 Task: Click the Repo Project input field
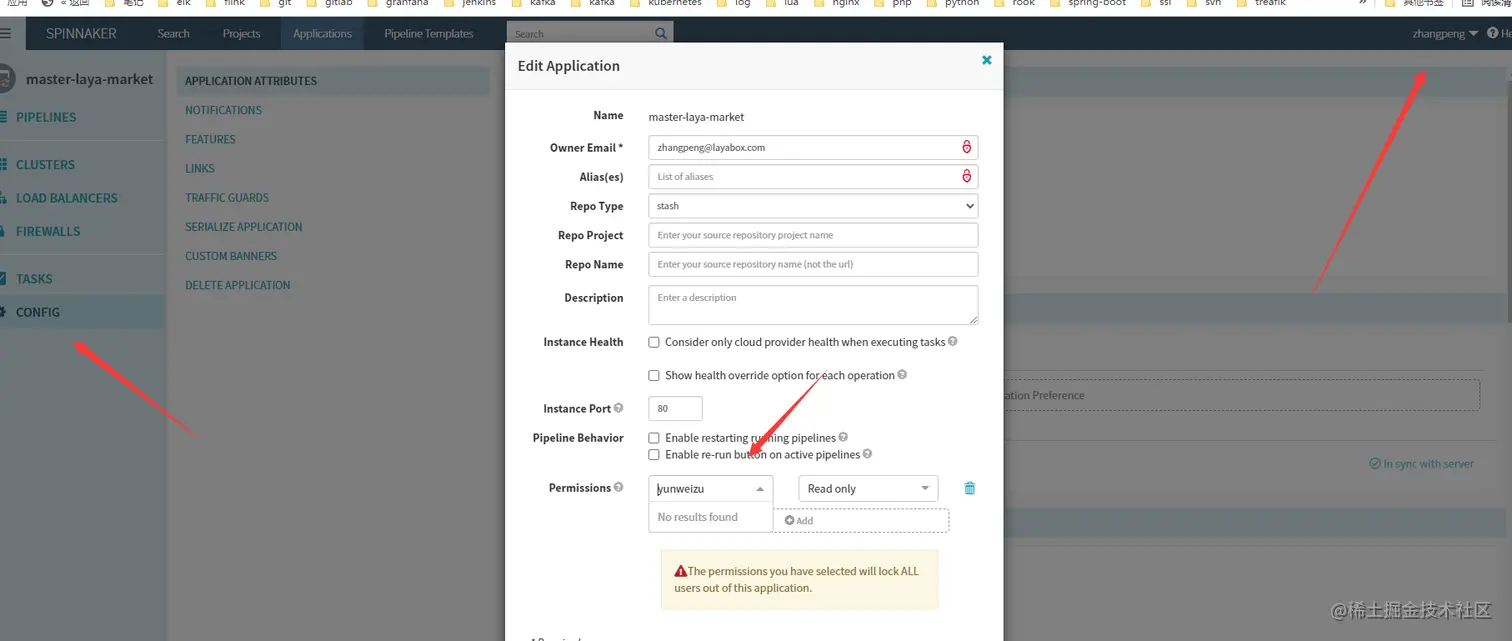tap(813, 235)
